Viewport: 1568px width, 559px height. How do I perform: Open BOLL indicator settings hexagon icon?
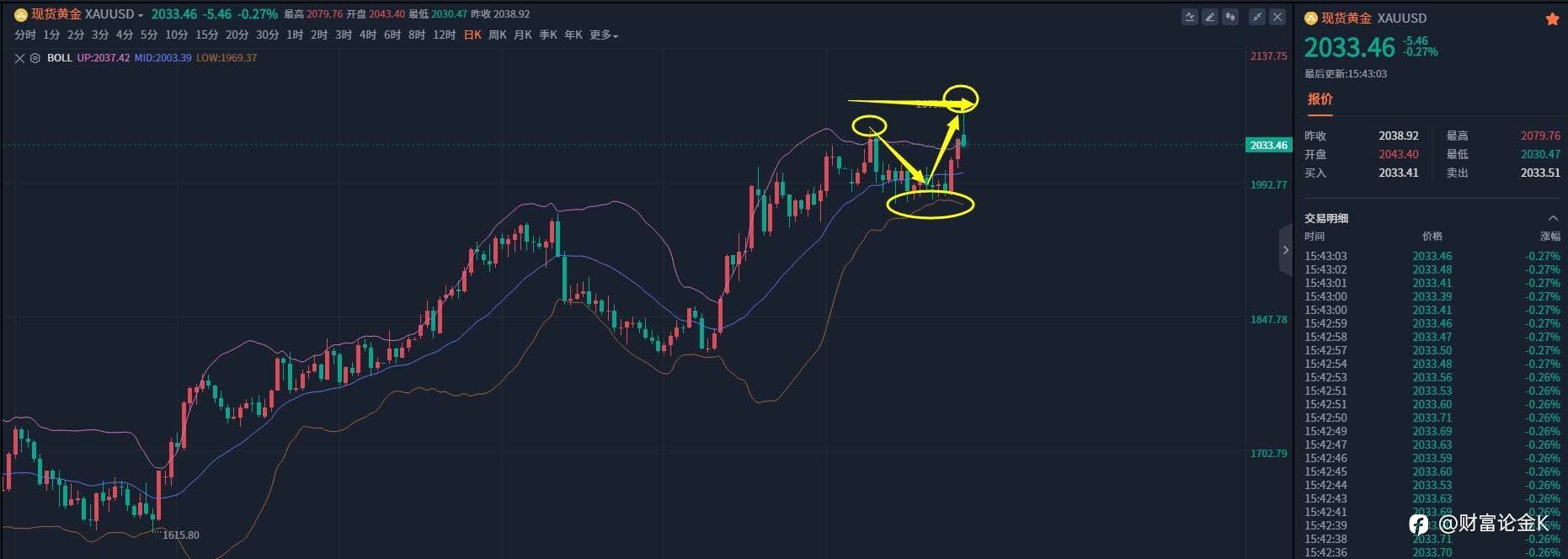(x=35, y=58)
